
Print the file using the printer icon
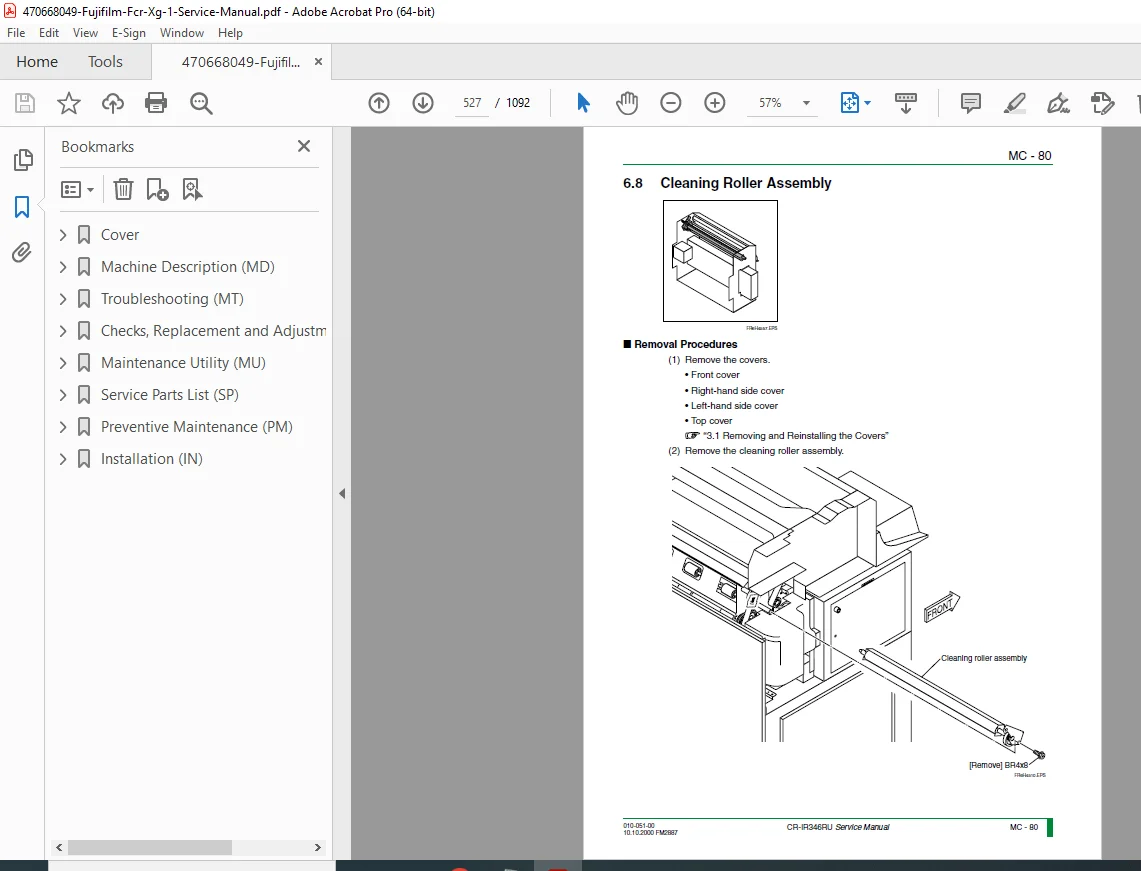[x=156, y=103]
